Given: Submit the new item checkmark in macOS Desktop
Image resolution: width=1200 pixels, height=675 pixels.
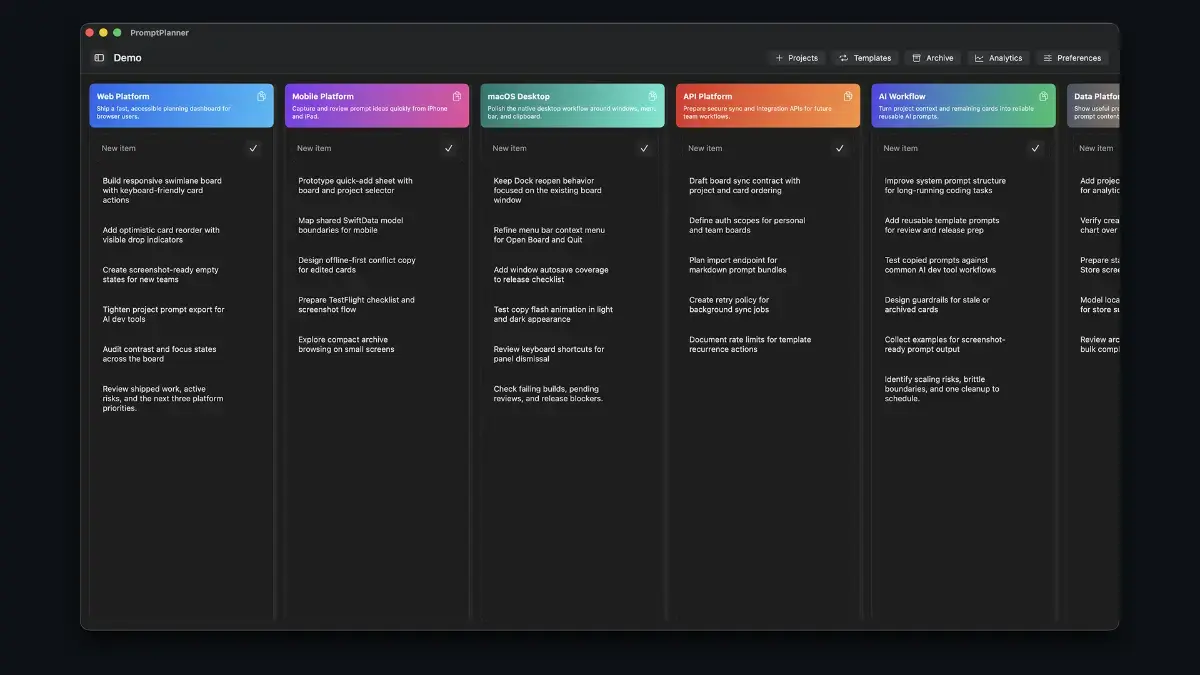Looking at the screenshot, I should pos(644,148).
